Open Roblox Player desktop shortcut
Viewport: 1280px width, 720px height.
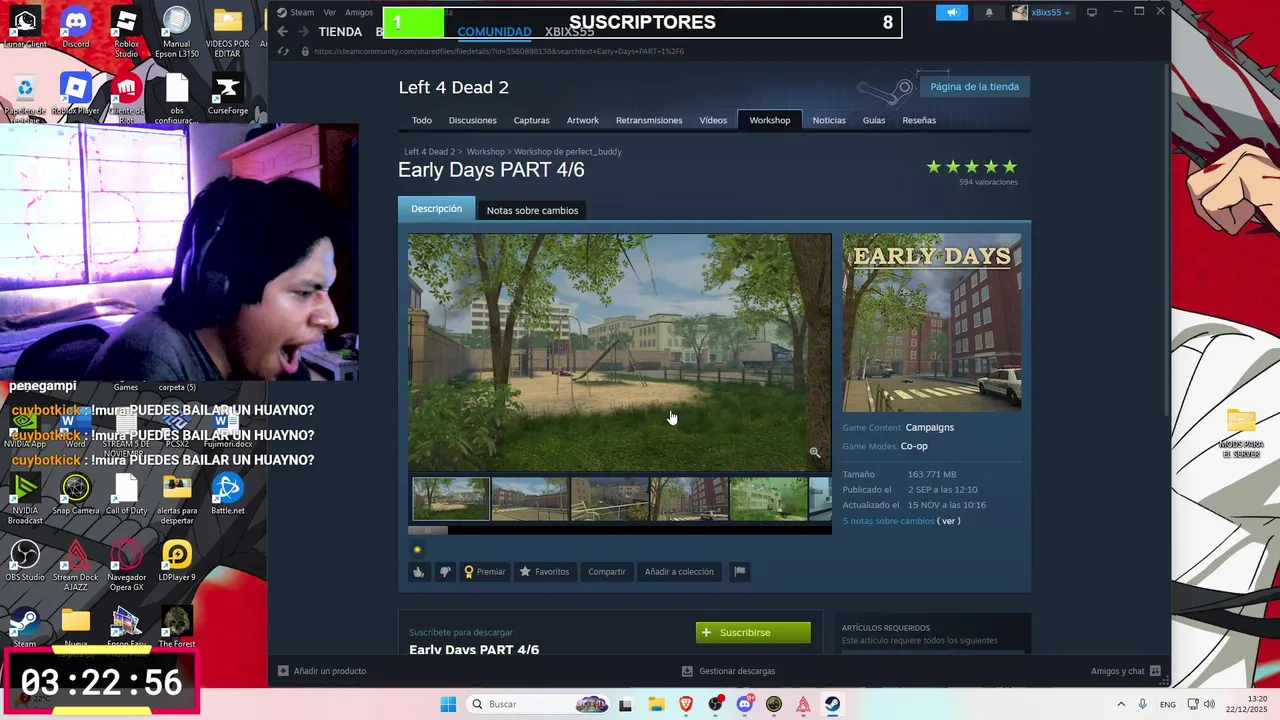pyautogui.click(x=76, y=96)
